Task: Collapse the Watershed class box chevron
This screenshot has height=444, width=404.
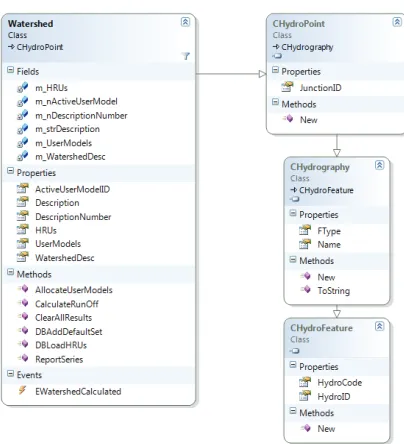Action: tap(185, 22)
